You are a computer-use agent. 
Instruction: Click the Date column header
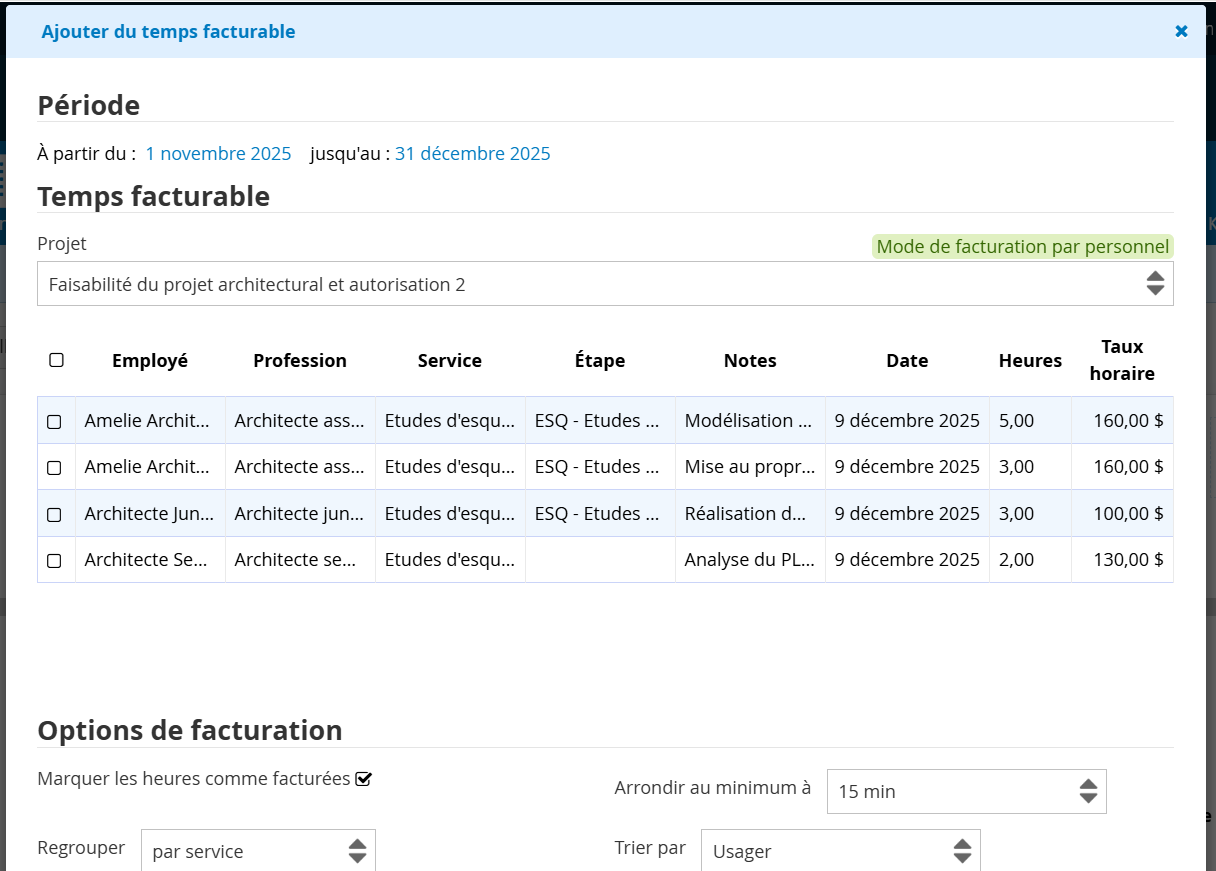coord(907,361)
